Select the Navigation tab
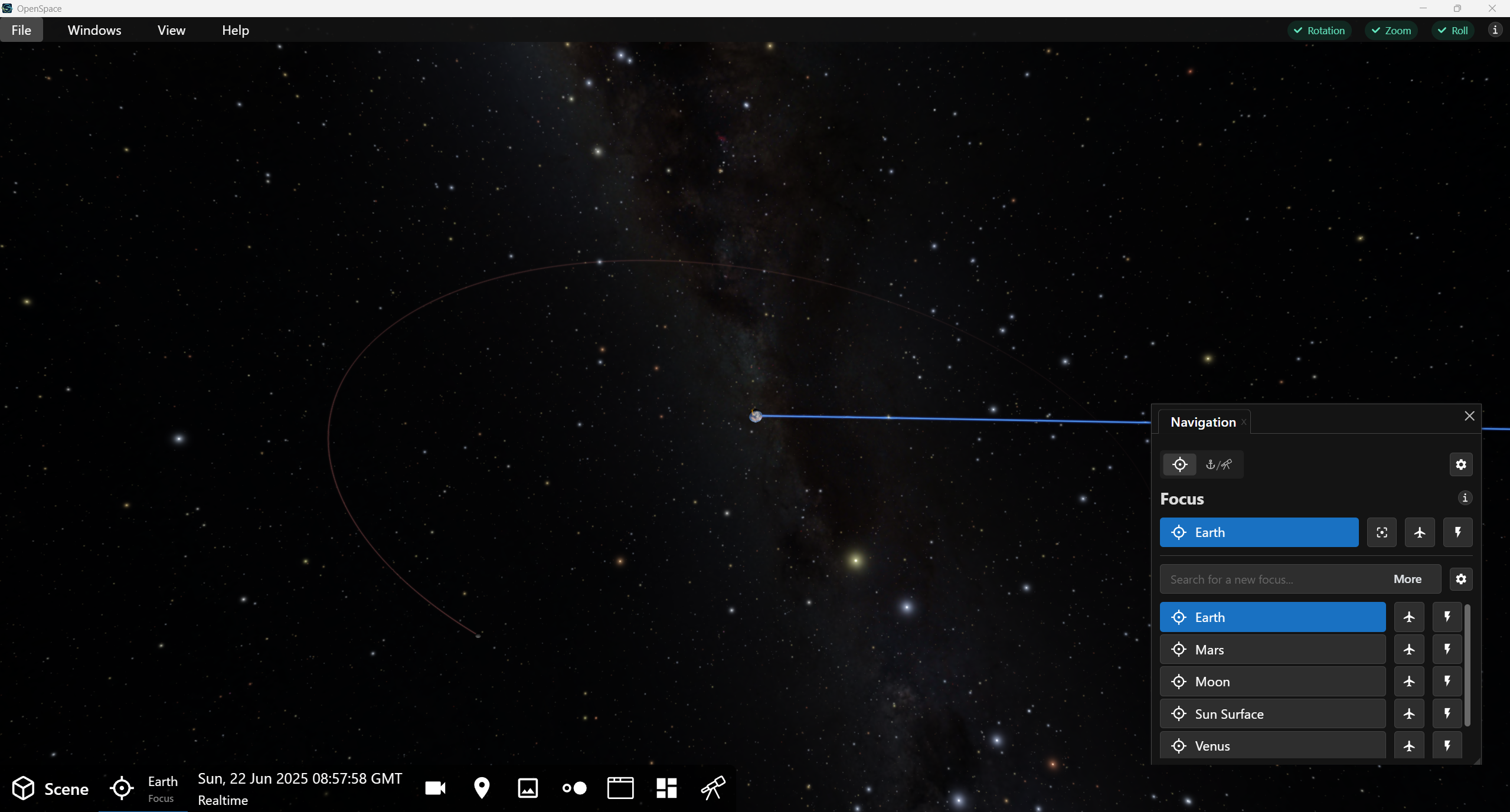1510x812 pixels. [1203, 422]
